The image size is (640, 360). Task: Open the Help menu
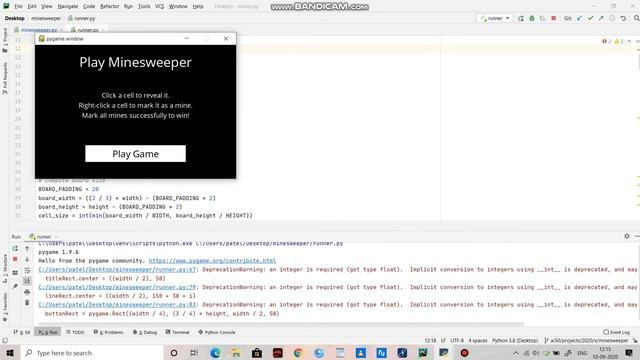click(198, 7)
